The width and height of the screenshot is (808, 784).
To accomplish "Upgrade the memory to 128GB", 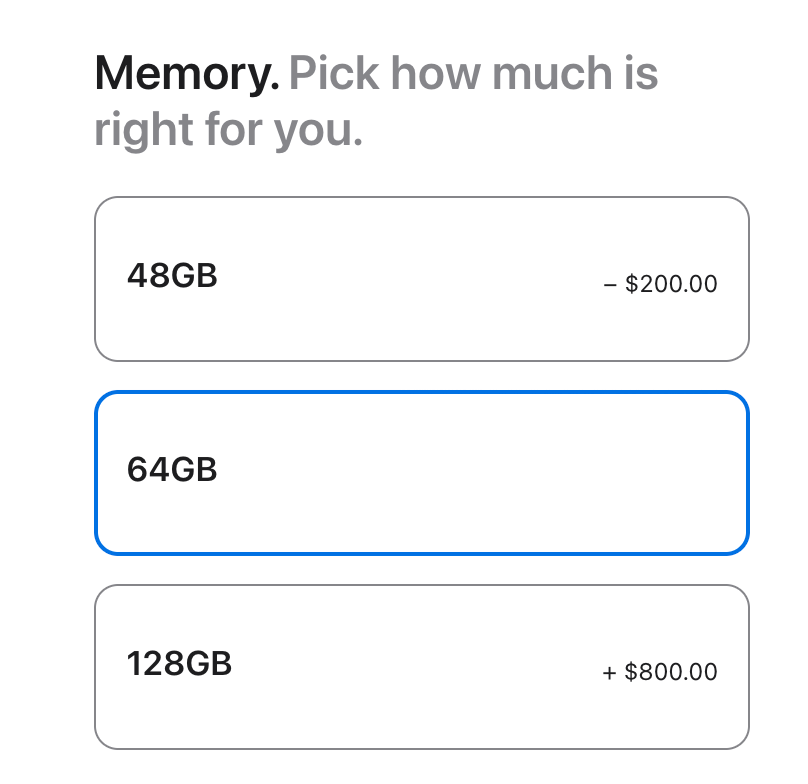I will tap(421, 666).
